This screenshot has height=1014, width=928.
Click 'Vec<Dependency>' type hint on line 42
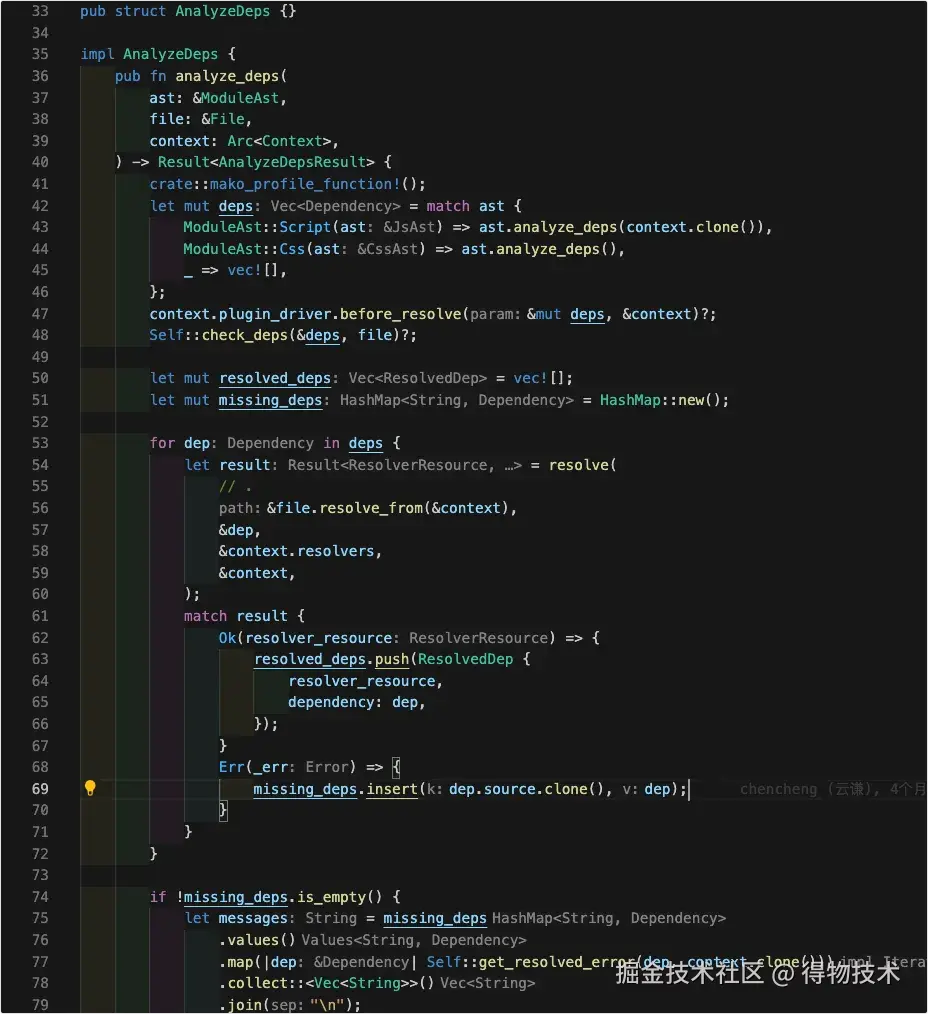tap(336, 206)
